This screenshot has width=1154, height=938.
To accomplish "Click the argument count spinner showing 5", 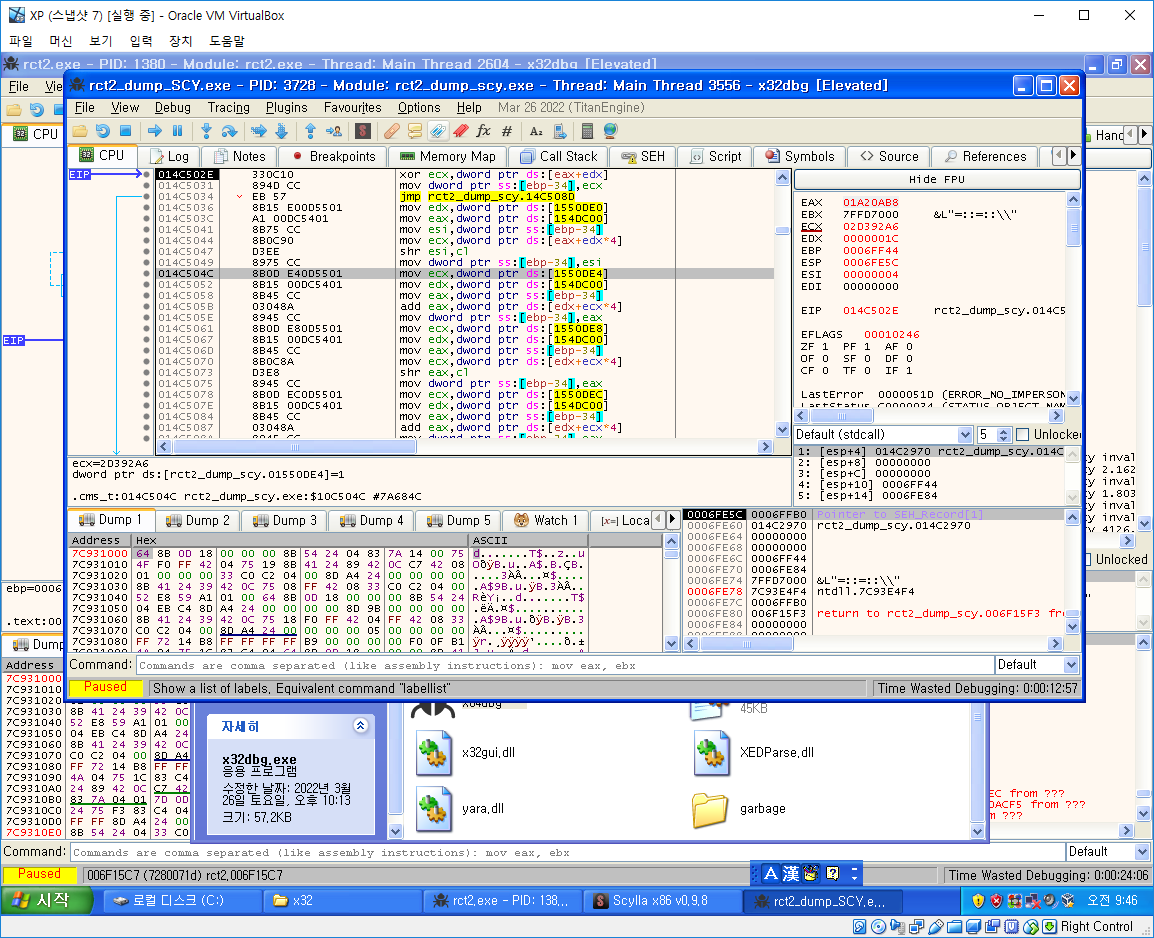I will point(994,434).
